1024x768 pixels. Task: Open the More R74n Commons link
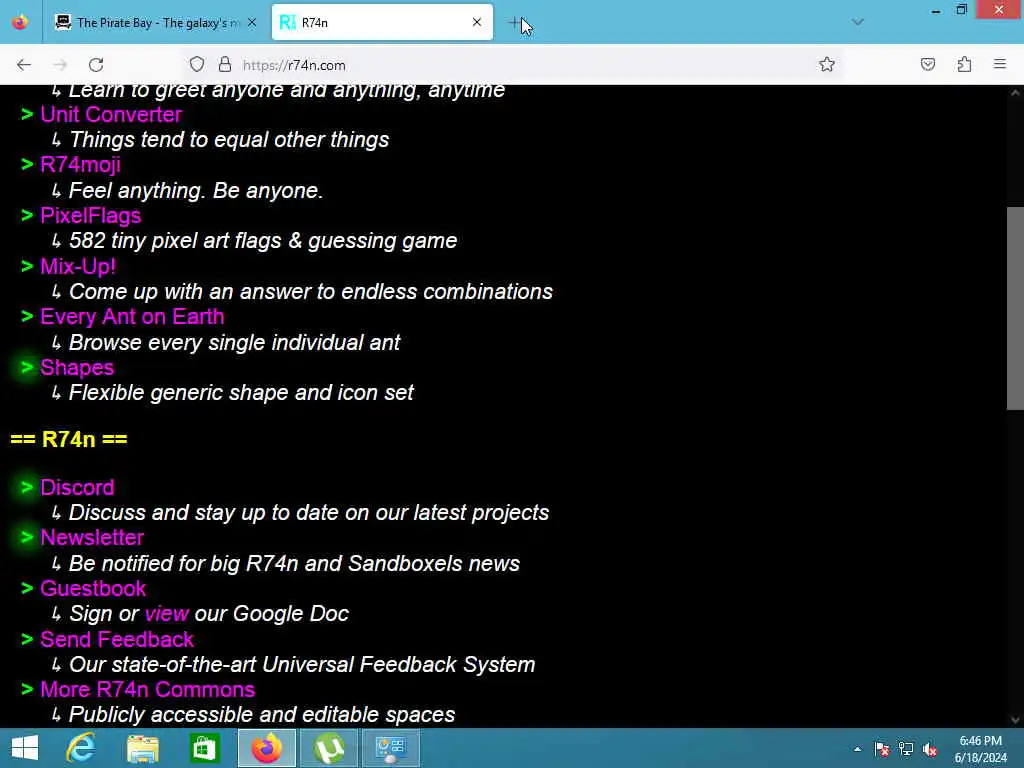[x=148, y=690]
